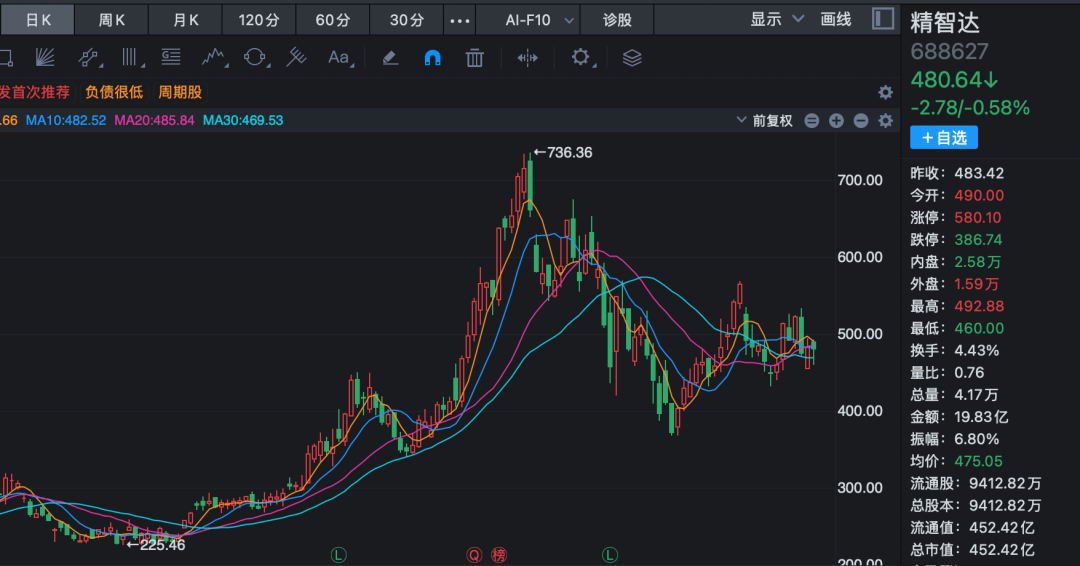
Task: Select the eraser tool
Action: [x=391, y=58]
